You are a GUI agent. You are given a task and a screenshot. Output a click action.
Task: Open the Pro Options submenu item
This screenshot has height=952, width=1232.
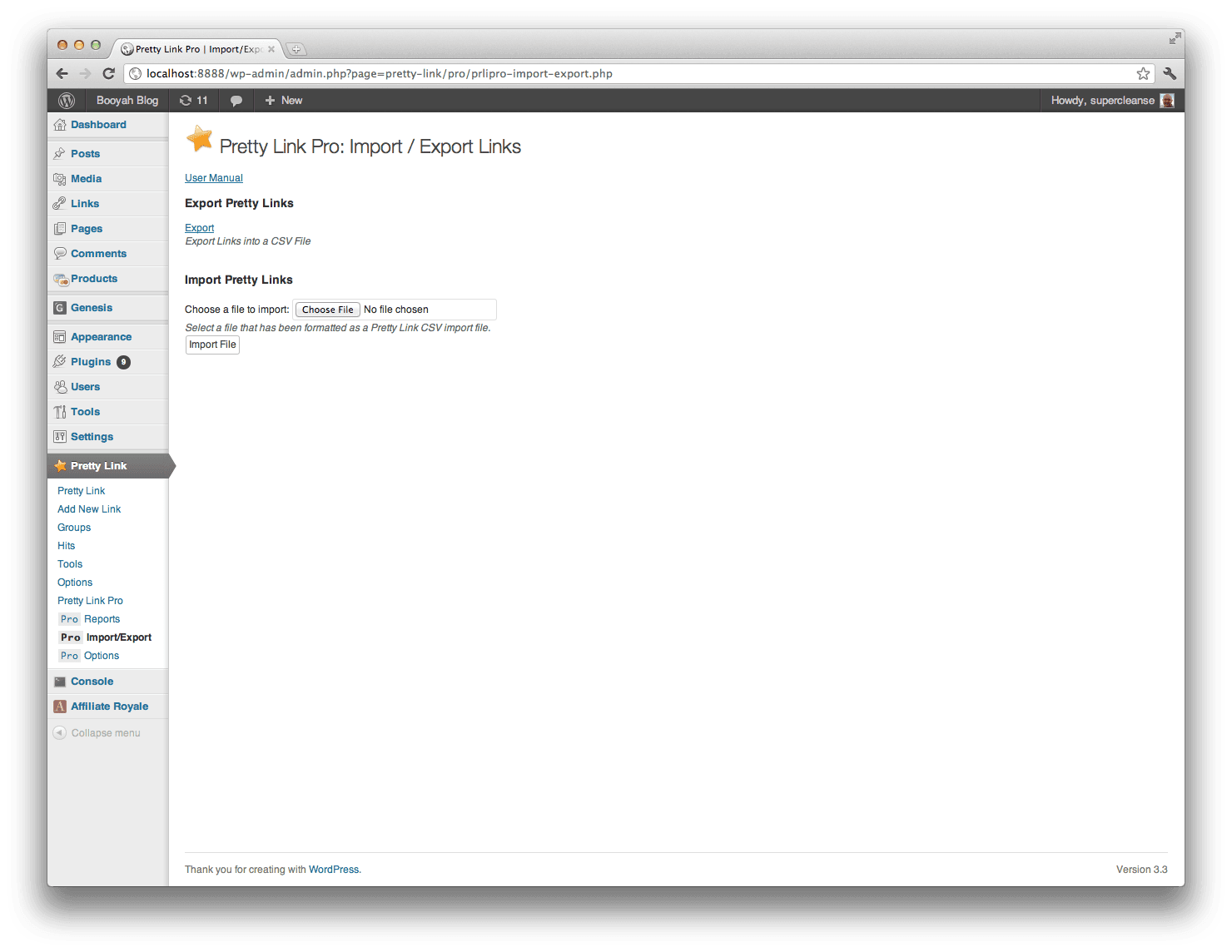pos(89,656)
